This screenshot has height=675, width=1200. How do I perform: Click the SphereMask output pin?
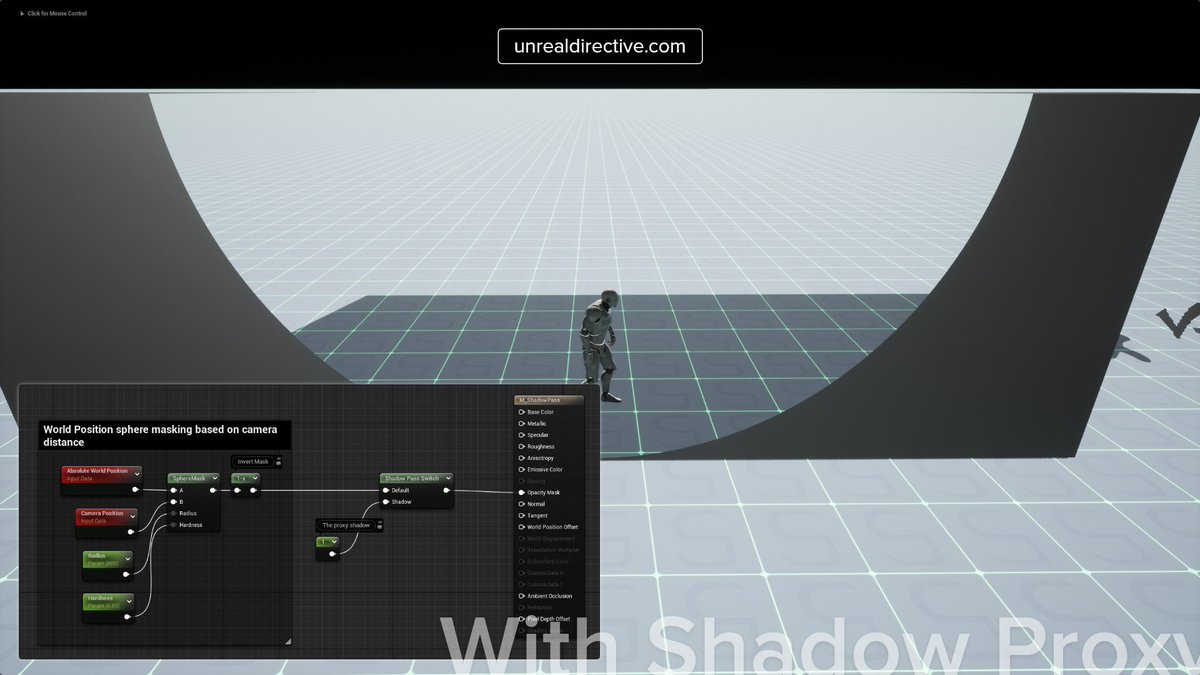click(213, 490)
